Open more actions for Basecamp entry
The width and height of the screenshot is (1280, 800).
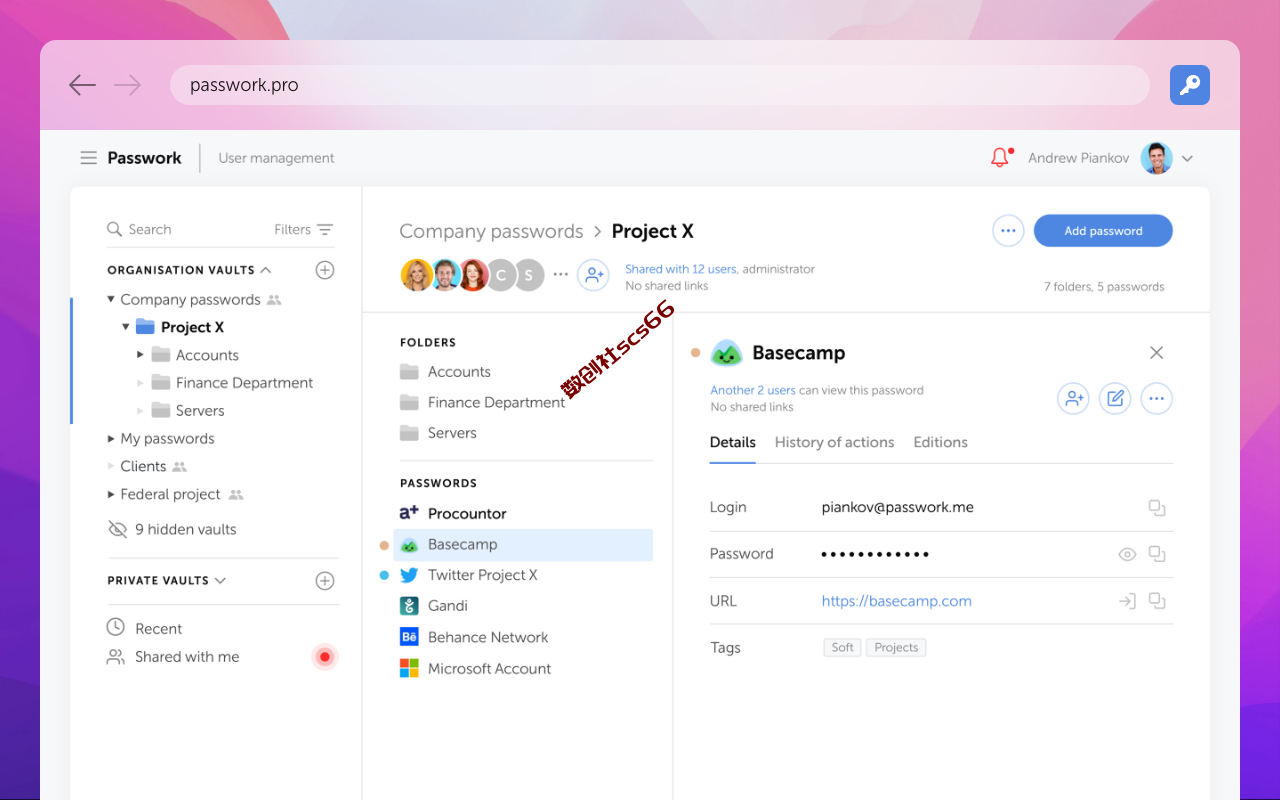click(x=1156, y=399)
